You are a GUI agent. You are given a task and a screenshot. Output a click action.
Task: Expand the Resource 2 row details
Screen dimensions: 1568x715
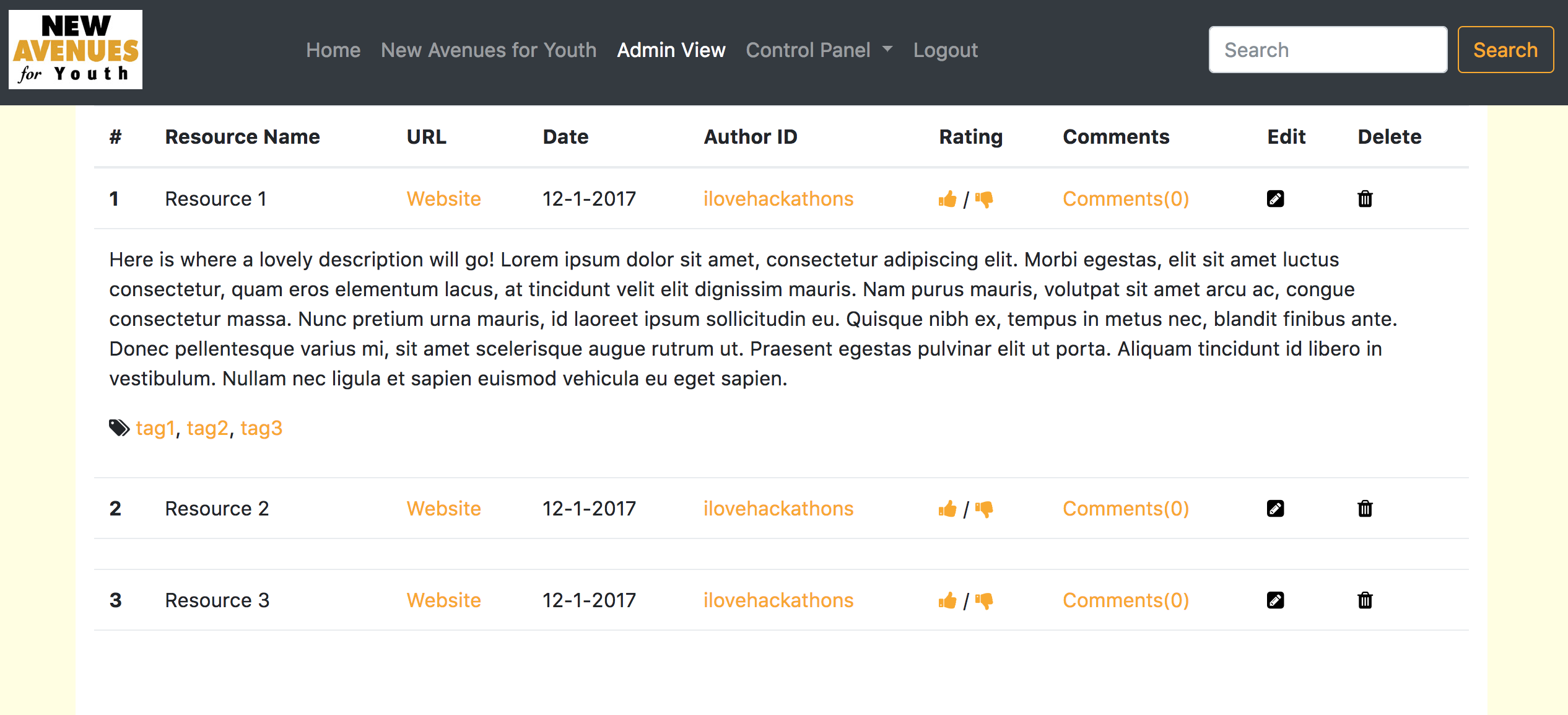217,509
